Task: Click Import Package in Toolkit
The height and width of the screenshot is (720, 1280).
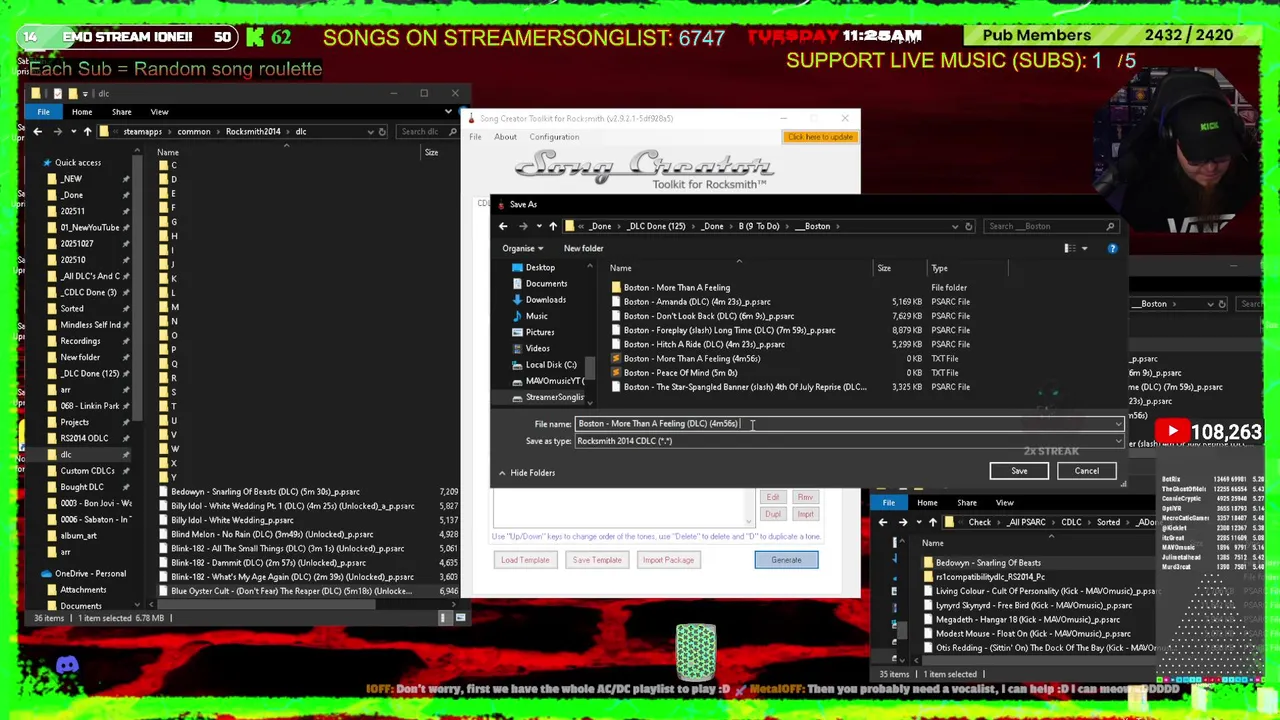Action: (668, 560)
